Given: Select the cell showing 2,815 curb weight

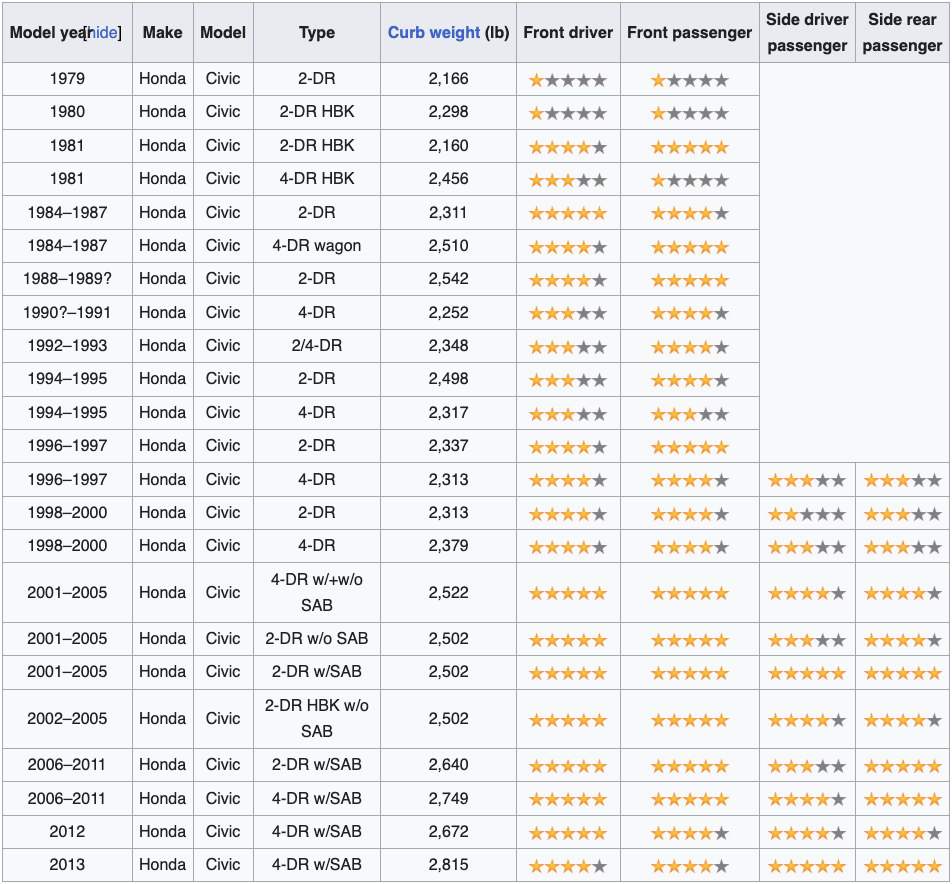Looking at the screenshot, I should coord(447,865).
